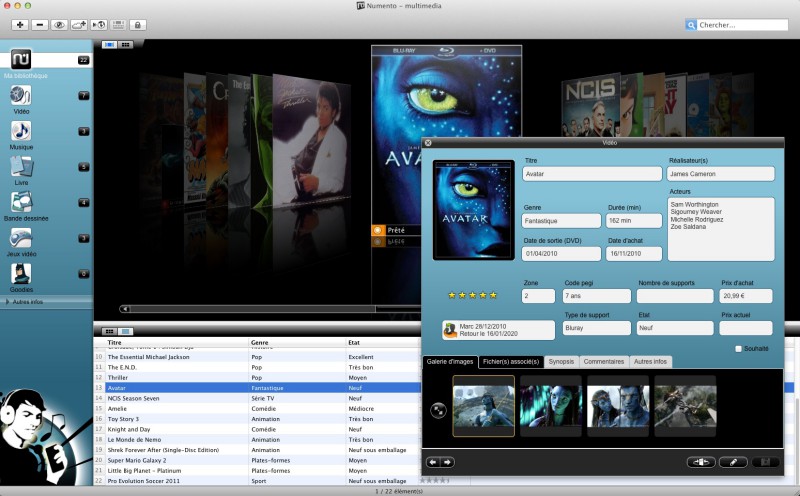The height and width of the screenshot is (496, 800).
Task: Click the expand gallery round icon
Action: tap(438, 410)
